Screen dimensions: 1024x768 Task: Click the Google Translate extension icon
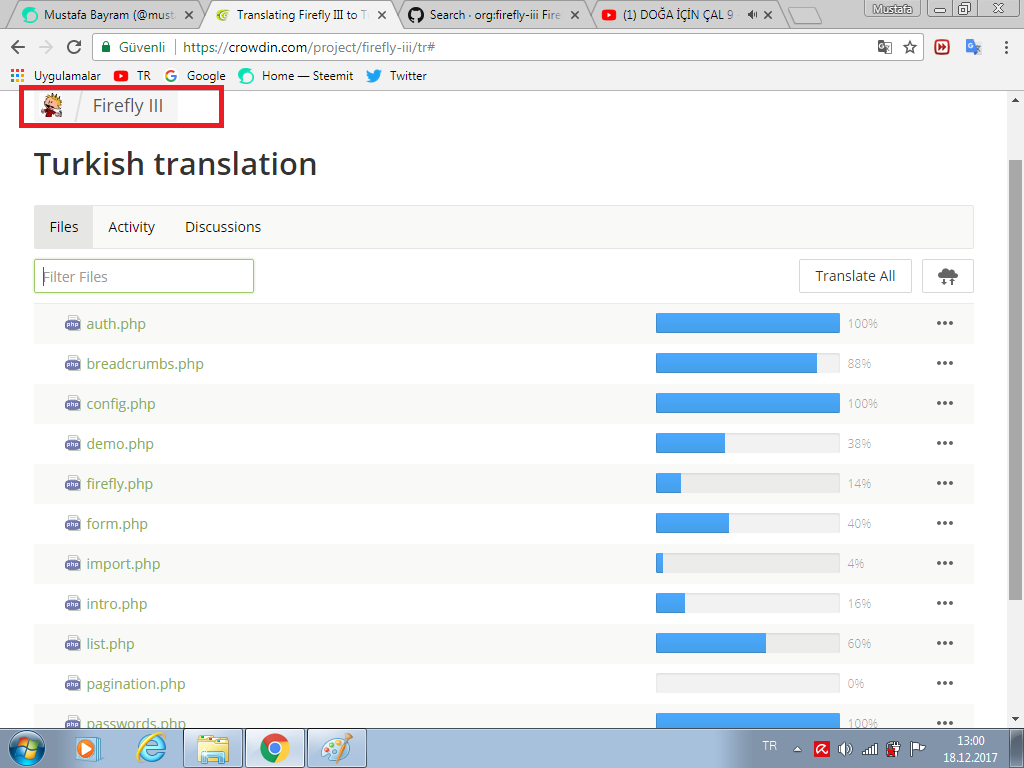pos(973,47)
